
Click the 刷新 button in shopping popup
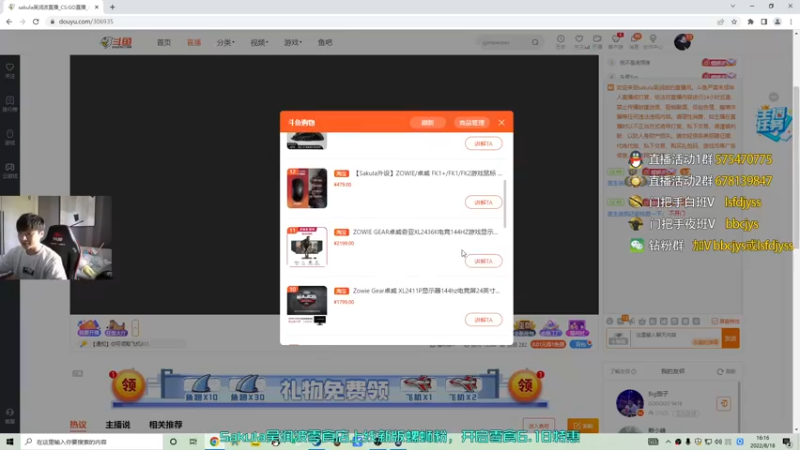(428, 122)
